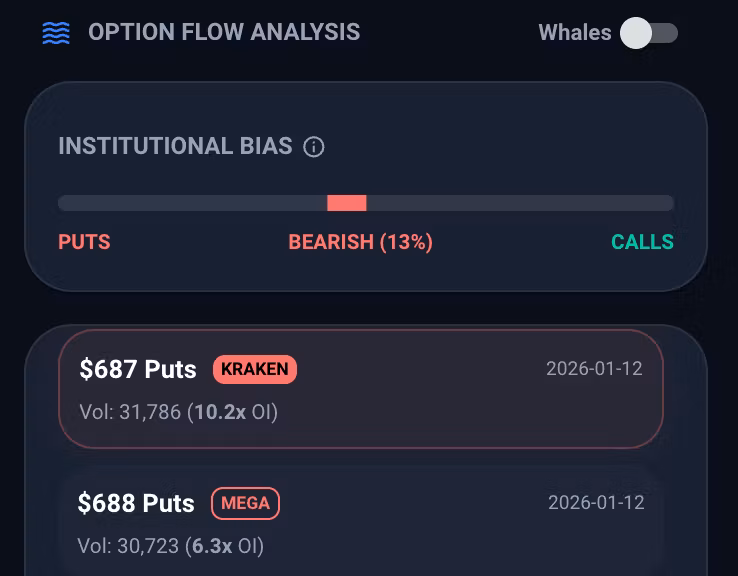Click the Whales label text
This screenshot has width=738, height=576.
tap(574, 33)
